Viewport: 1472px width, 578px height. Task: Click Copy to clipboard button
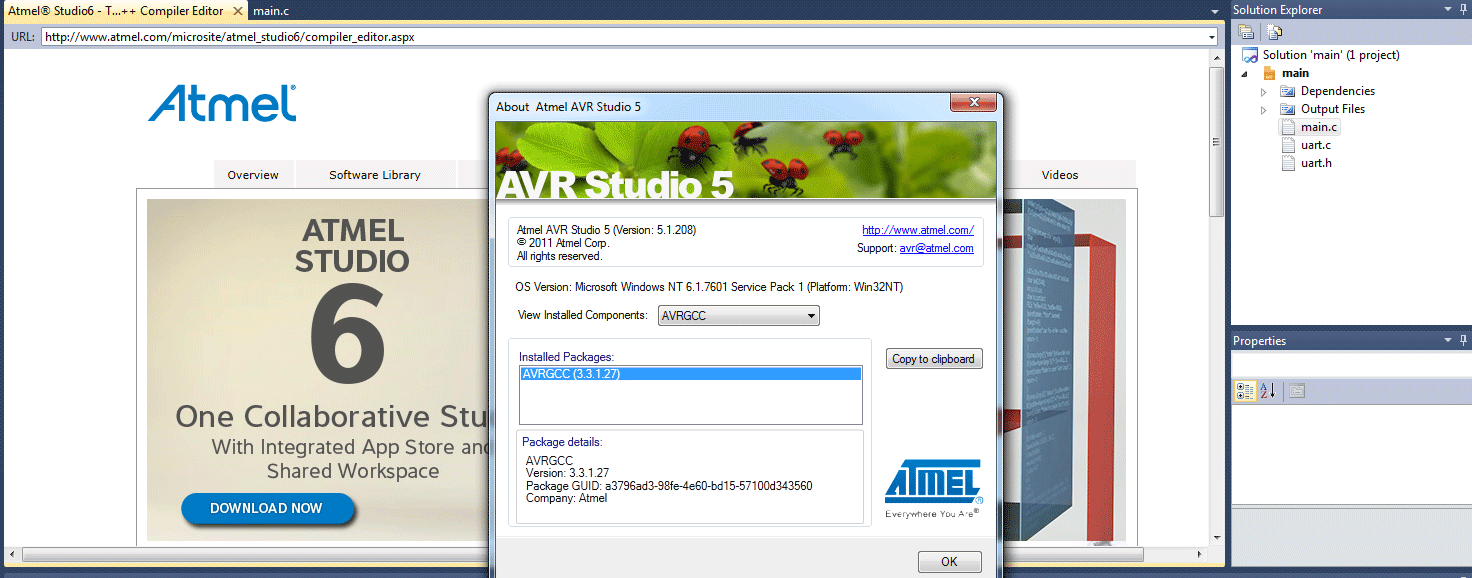[x=934, y=359]
